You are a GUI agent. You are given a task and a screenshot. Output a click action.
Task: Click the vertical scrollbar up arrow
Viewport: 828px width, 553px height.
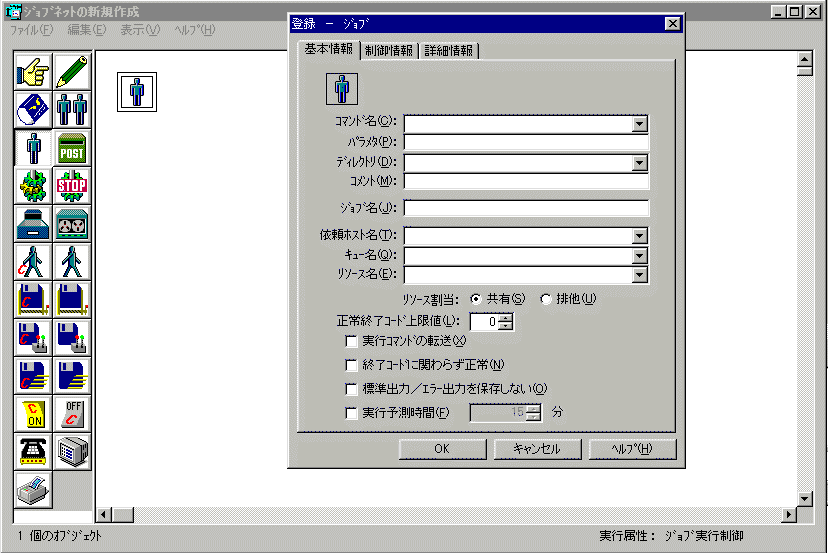(x=805, y=59)
